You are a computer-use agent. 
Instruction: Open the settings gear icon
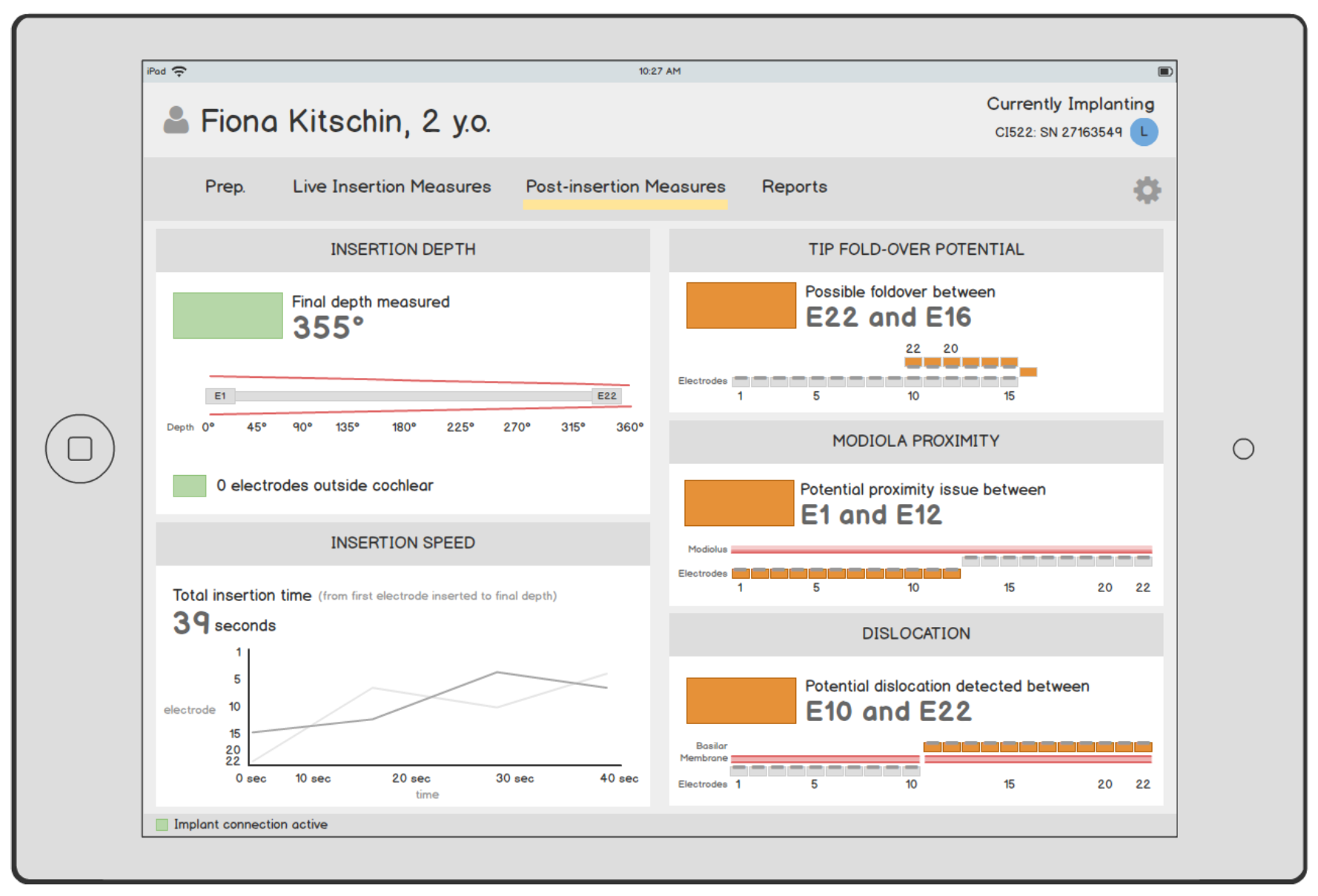pos(1146,190)
